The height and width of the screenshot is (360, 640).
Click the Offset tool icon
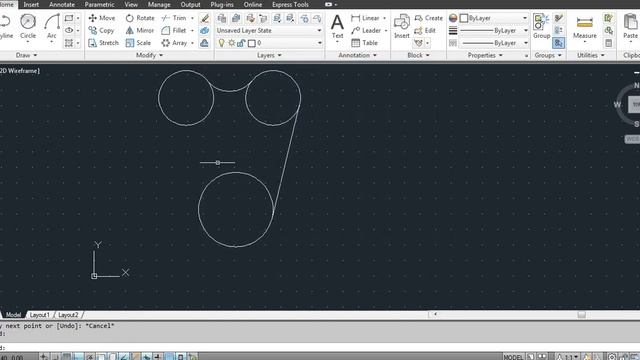click(x=204, y=42)
